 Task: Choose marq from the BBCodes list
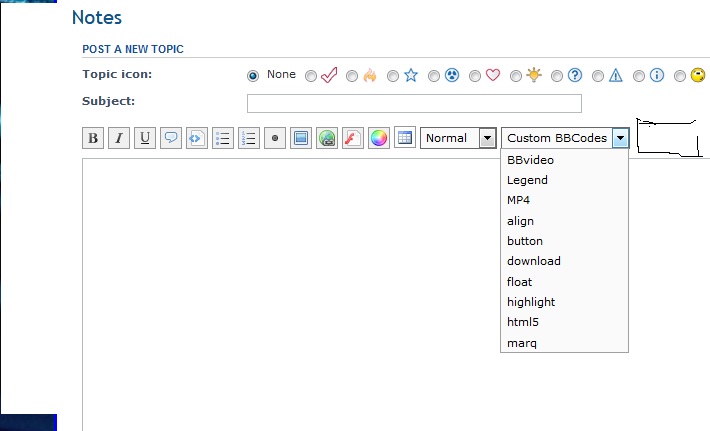click(x=523, y=343)
